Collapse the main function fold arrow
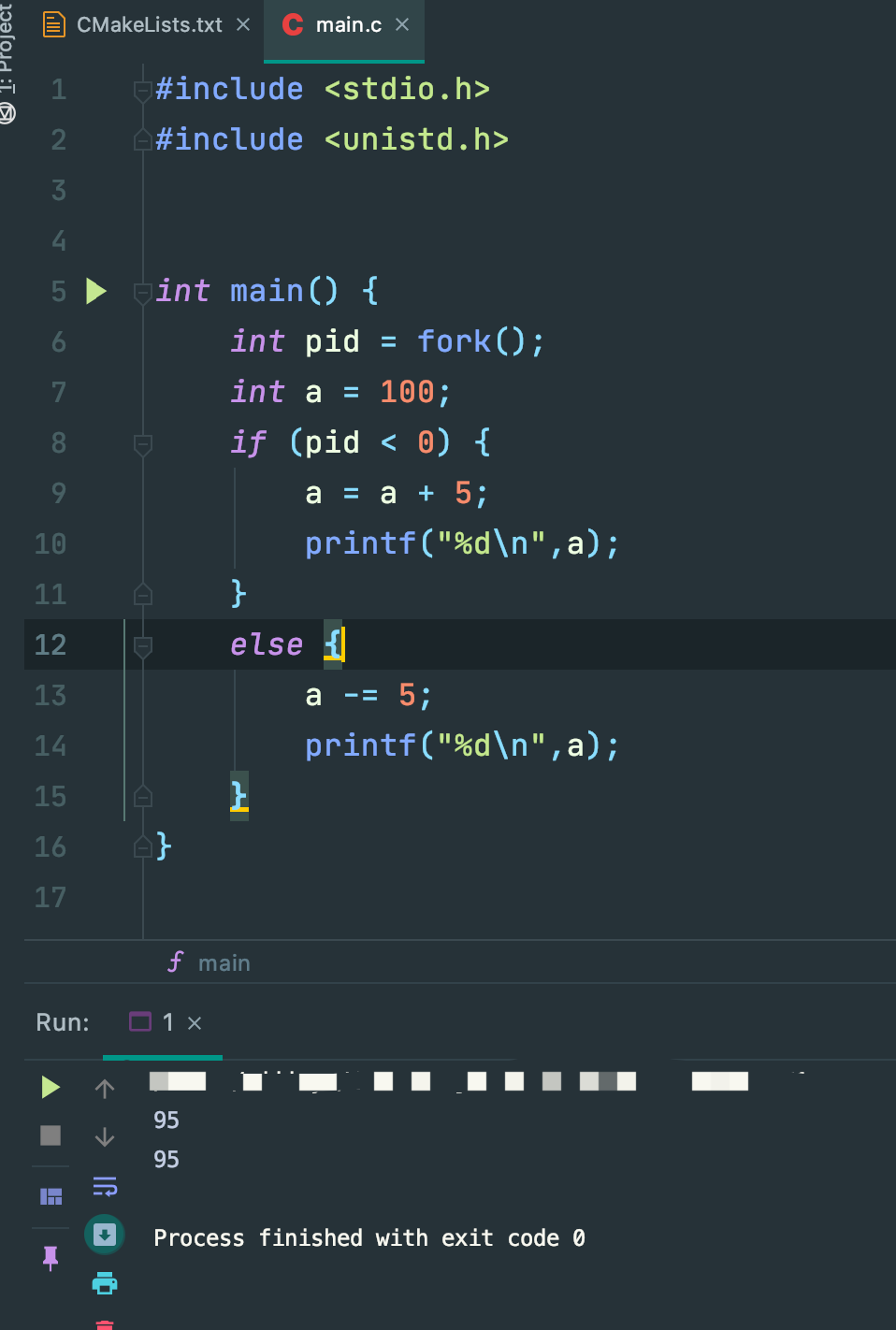Screen dimensions: 896x1330 tap(142, 292)
